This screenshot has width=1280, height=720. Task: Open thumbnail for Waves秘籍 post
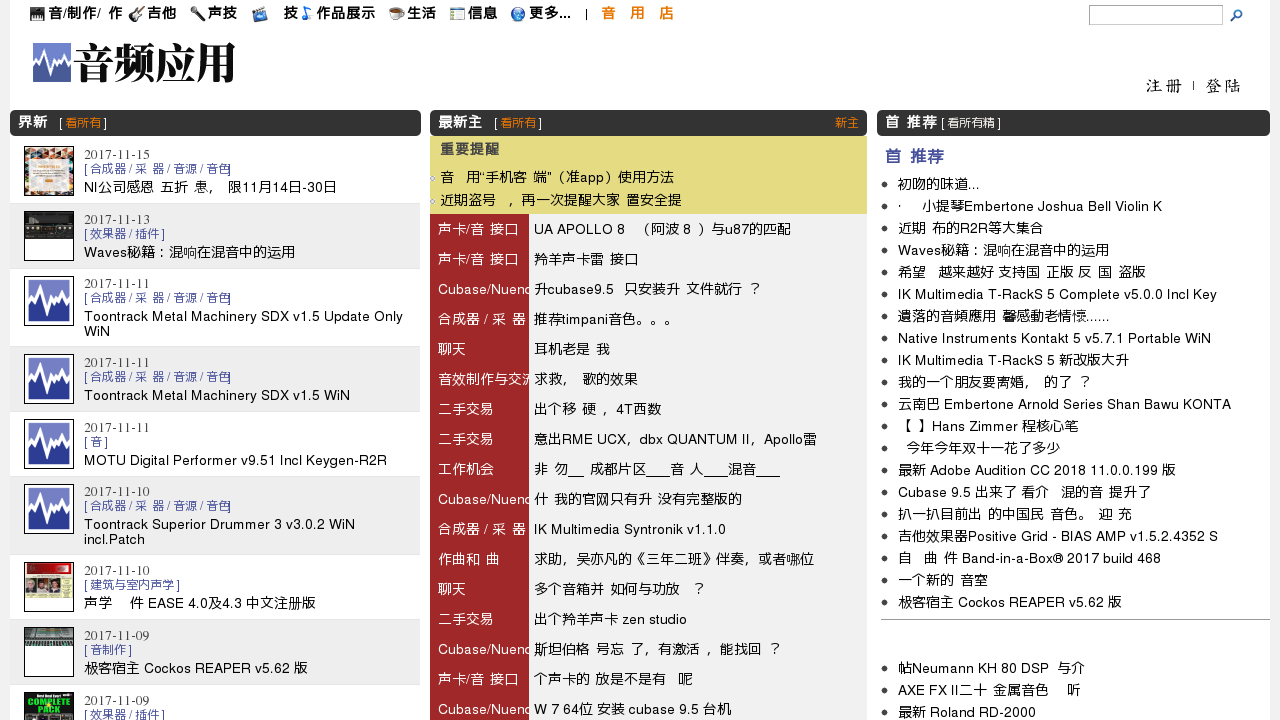click(x=49, y=236)
